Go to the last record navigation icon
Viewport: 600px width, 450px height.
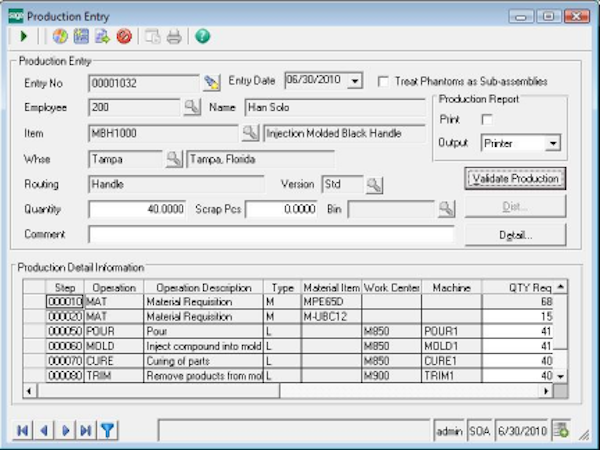point(86,431)
